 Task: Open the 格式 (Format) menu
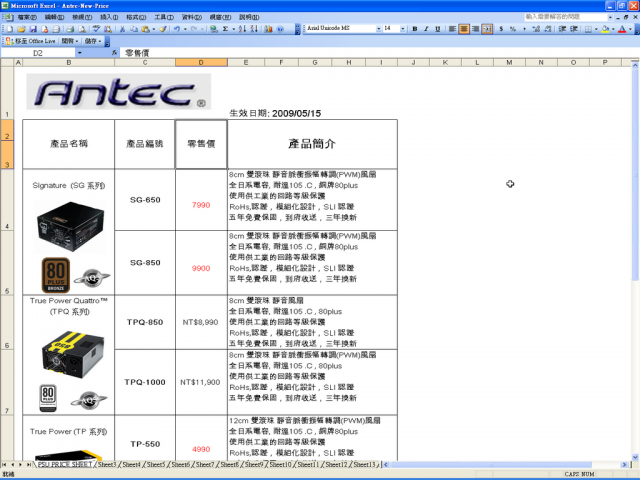136,17
